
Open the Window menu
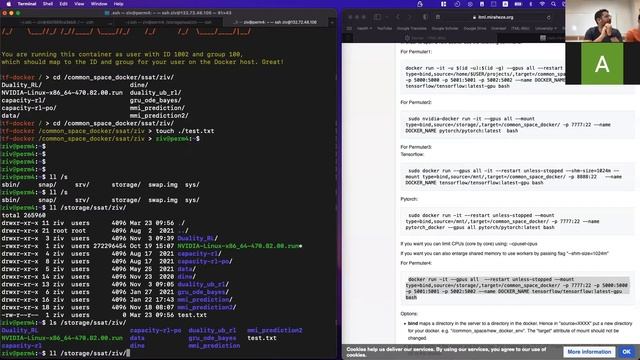point(99,4)
